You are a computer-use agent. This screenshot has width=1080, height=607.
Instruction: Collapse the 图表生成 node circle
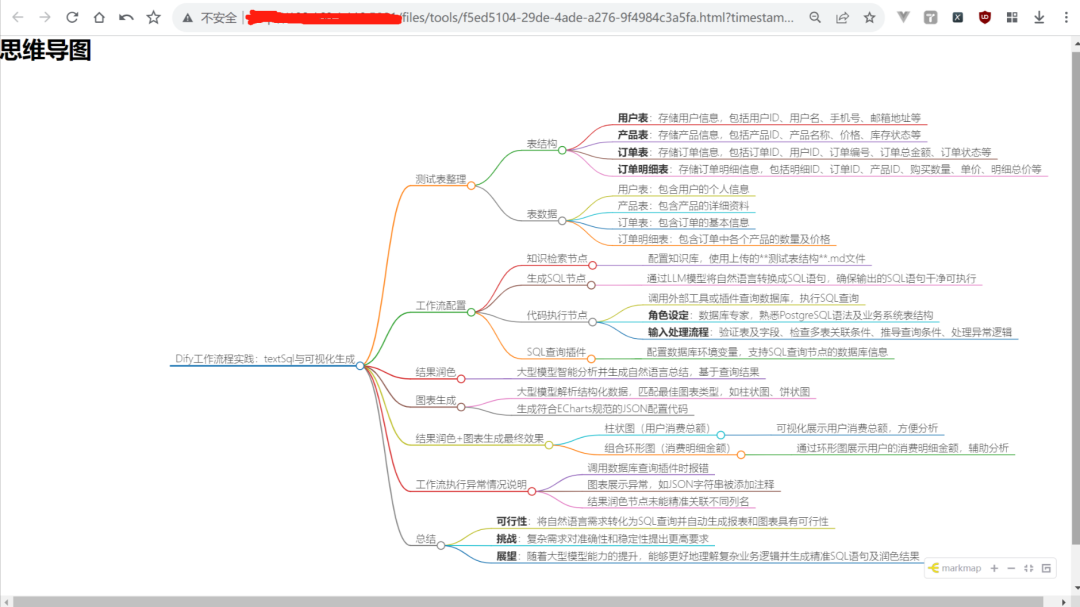coord(461,407)
